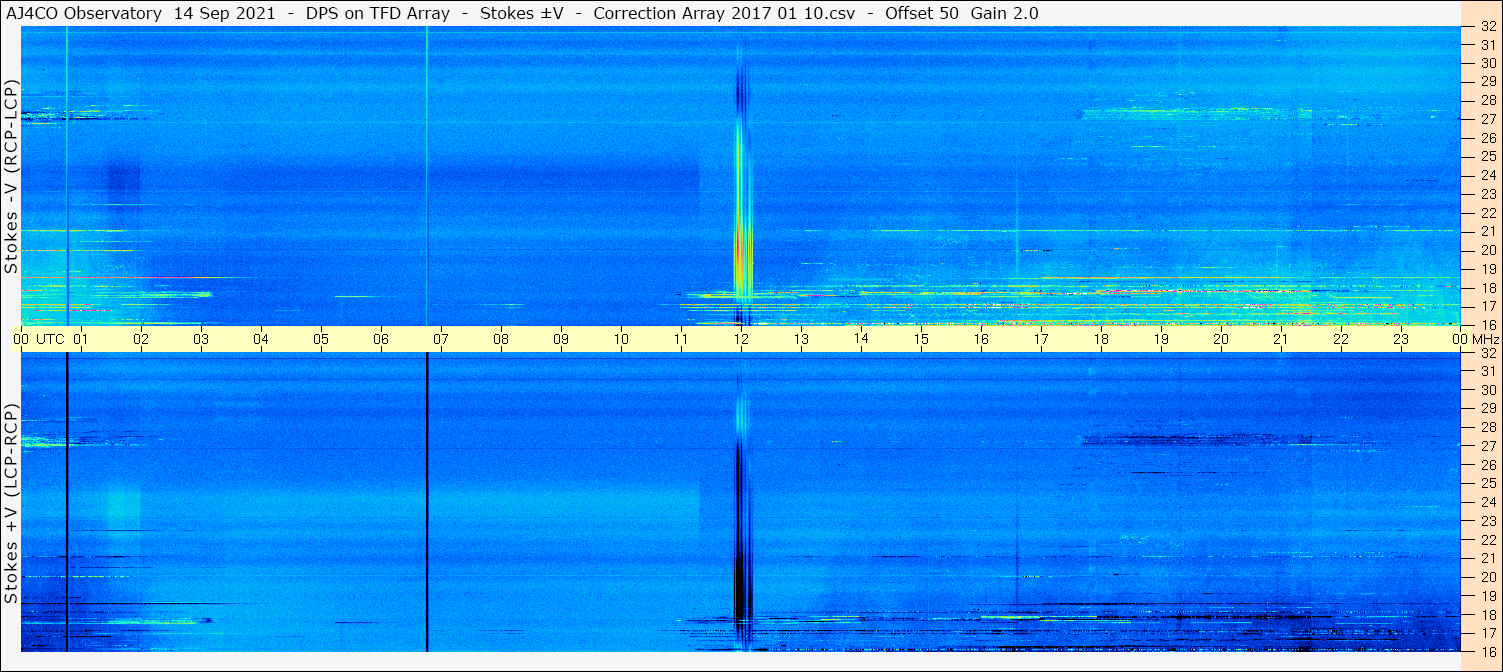Click the 'Gain 2.0' value in the header

coord(1004,13)
